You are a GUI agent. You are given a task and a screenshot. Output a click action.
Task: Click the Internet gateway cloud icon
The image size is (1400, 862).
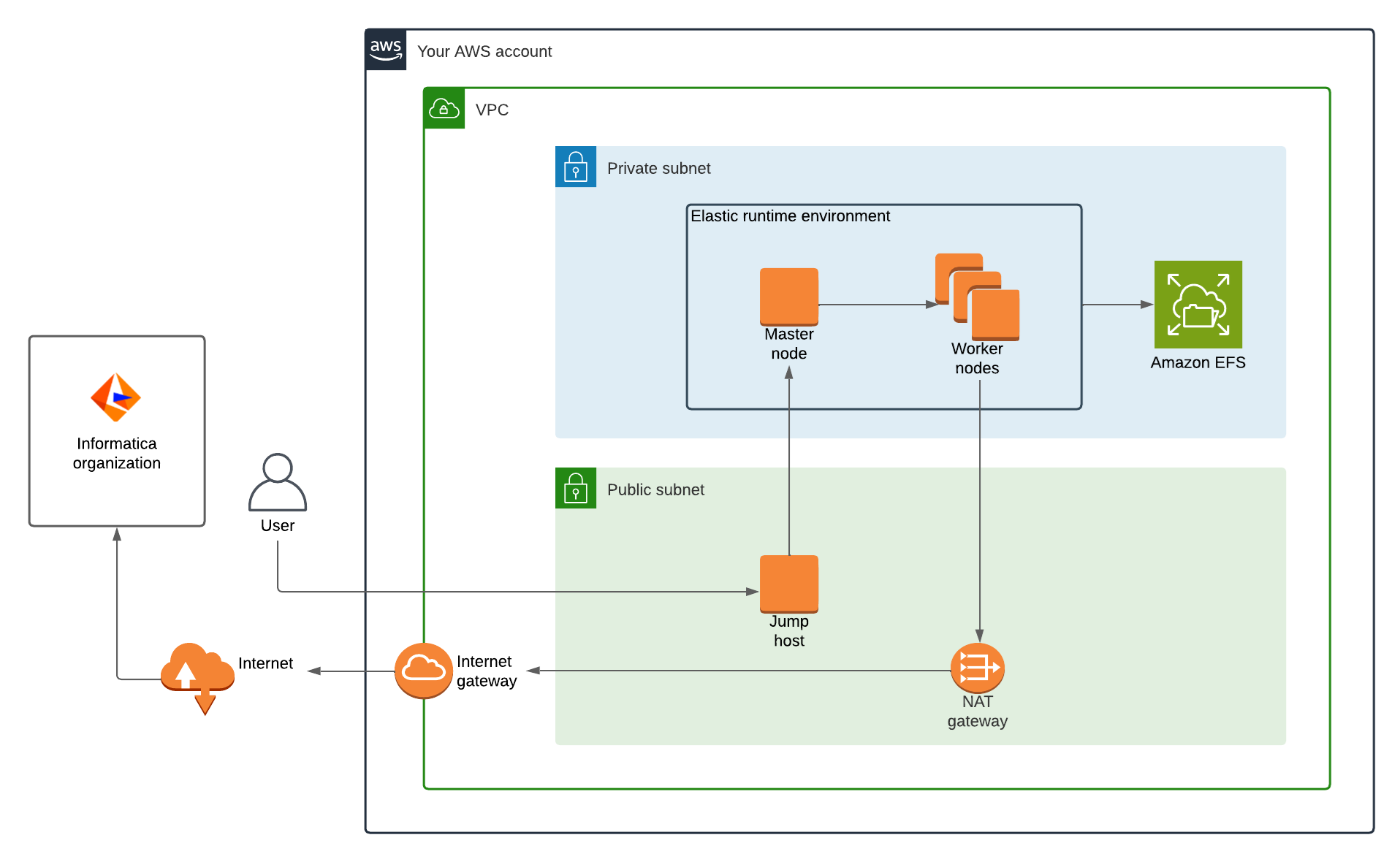coord(424,671)
